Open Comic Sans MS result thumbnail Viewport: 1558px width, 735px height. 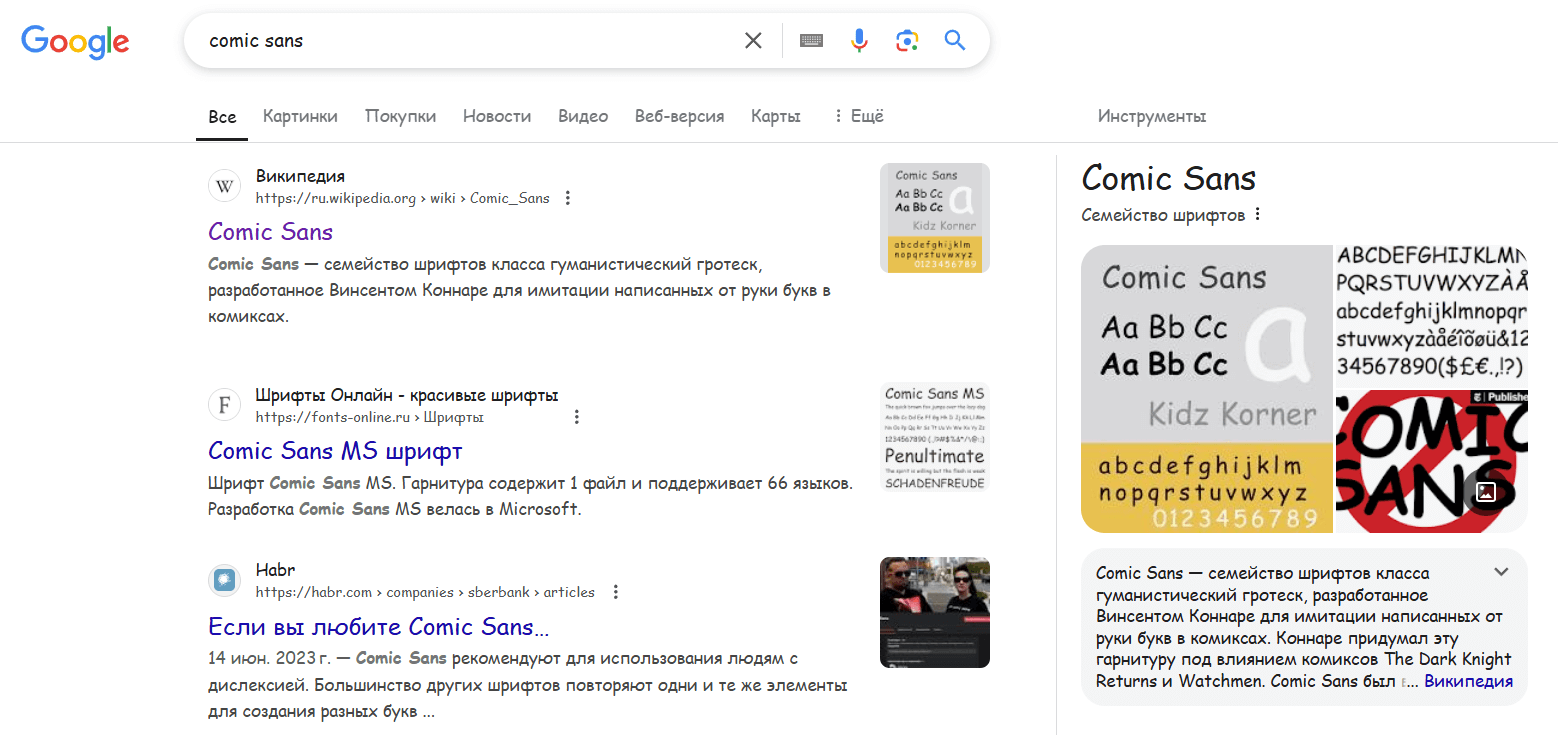tap(935, 437)
